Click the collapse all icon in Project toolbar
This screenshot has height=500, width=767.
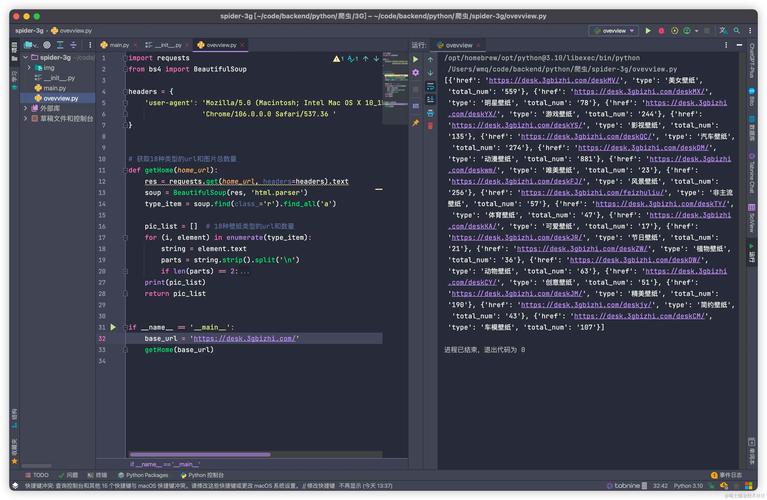click(x=74, y=45)
